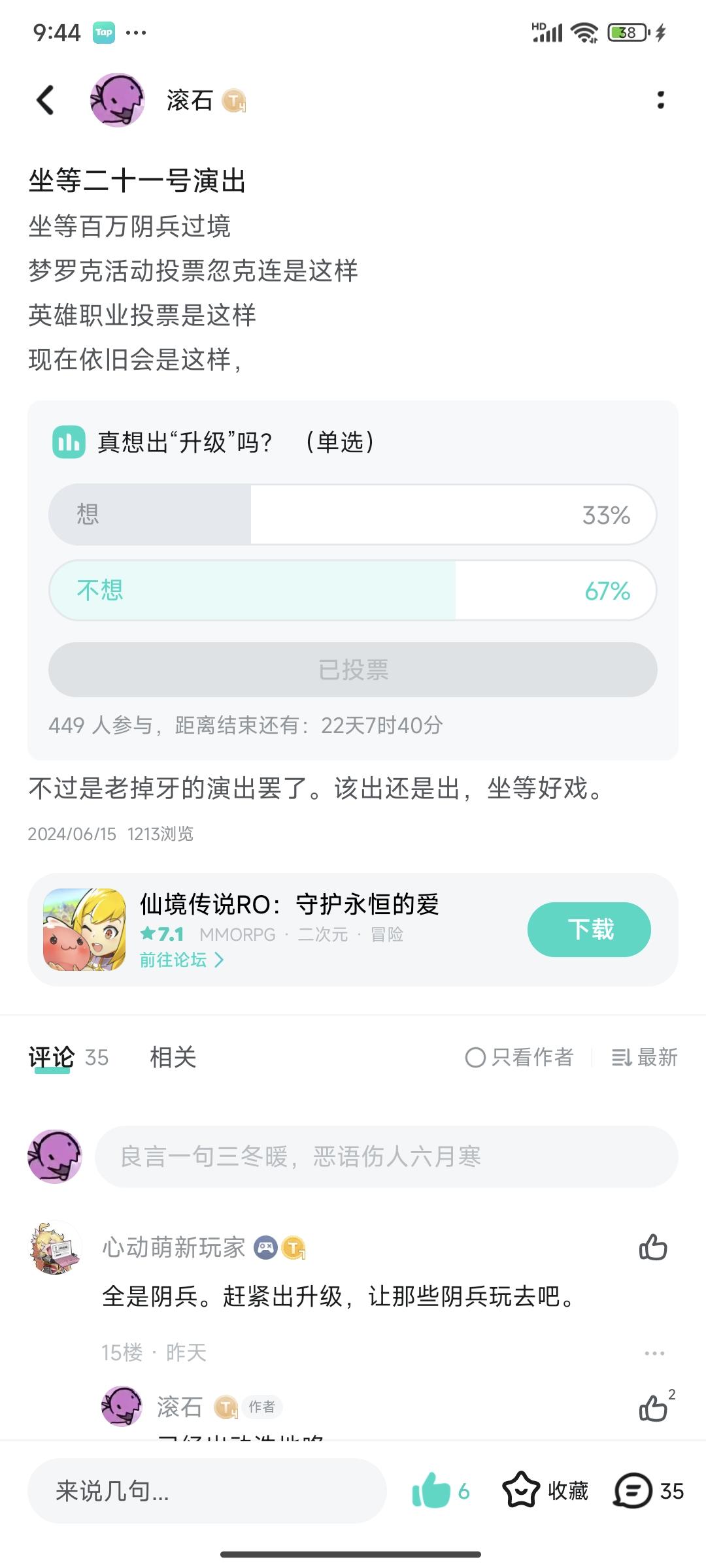This screenshot has width=706, height=1568.
Task: Select the 不想 poll option
Action: pos(352,590)
